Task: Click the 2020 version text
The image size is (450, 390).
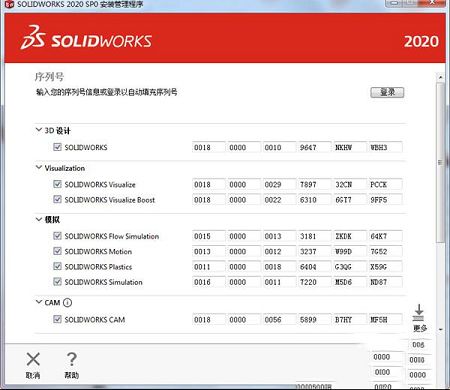Action: tap(421, 41)
